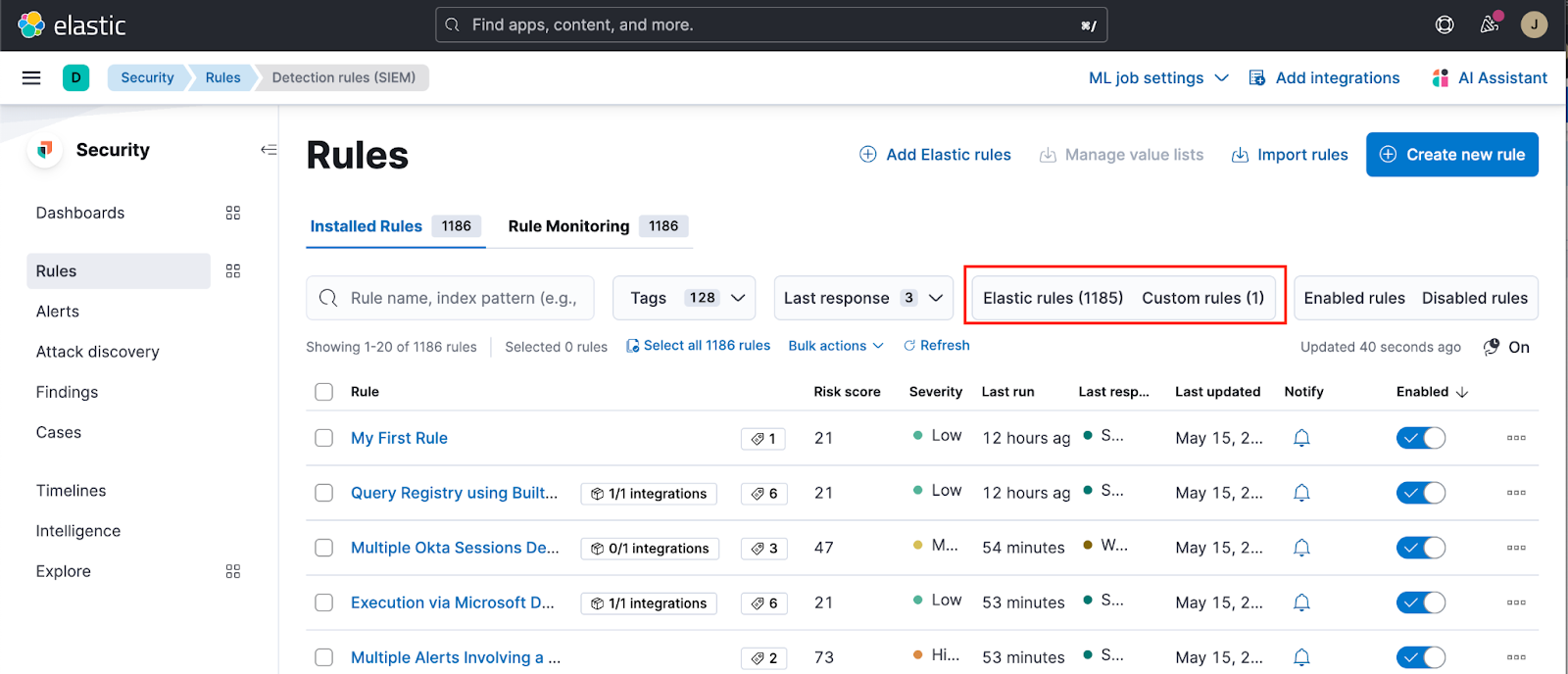Open the Bulk actions dropdown
The height and width of the screenshot is (674, 1568).
click(x=836, y=346)
